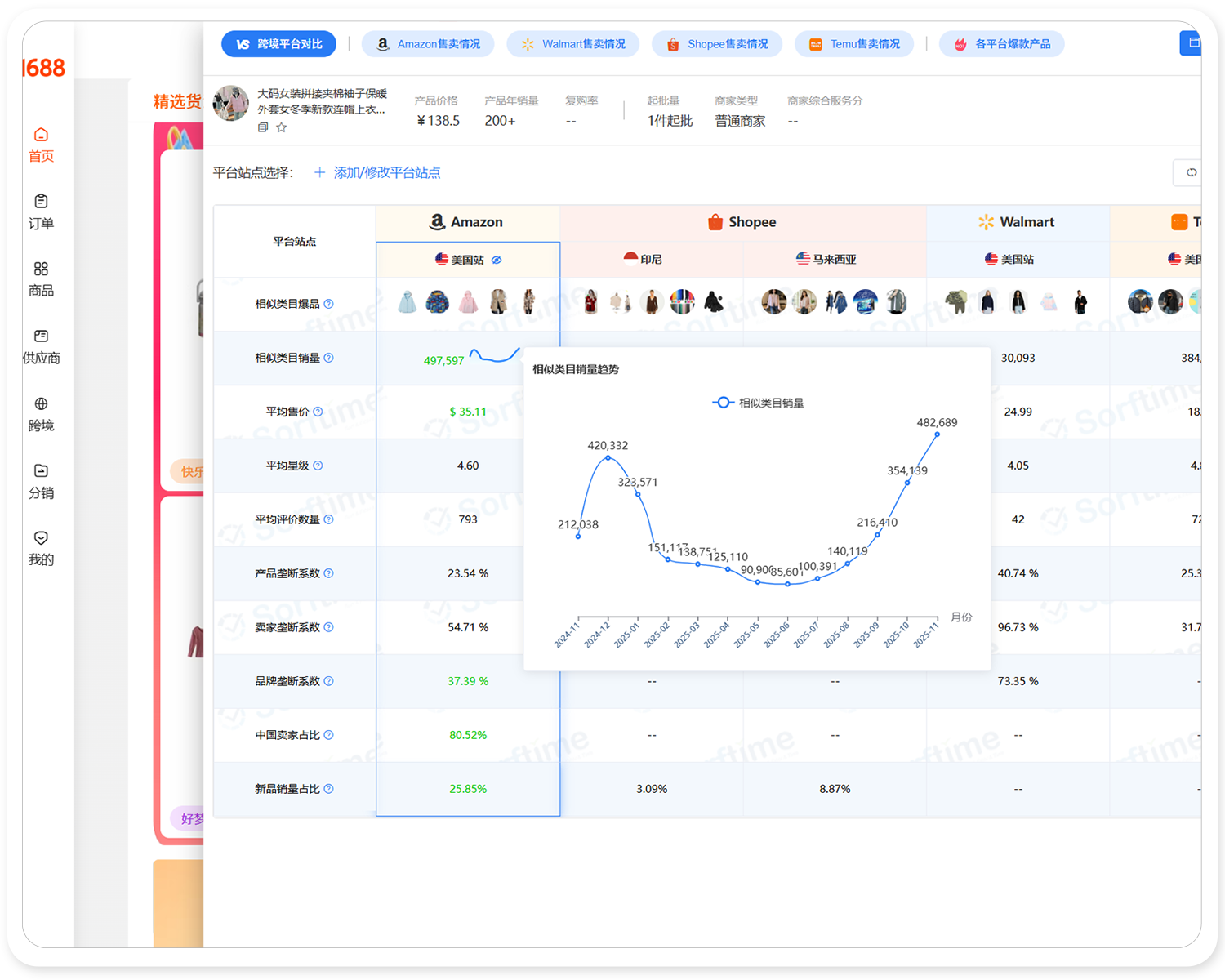Click the copy icon under product title
The width and height of the screenshot is (1225, 980).
263,127
